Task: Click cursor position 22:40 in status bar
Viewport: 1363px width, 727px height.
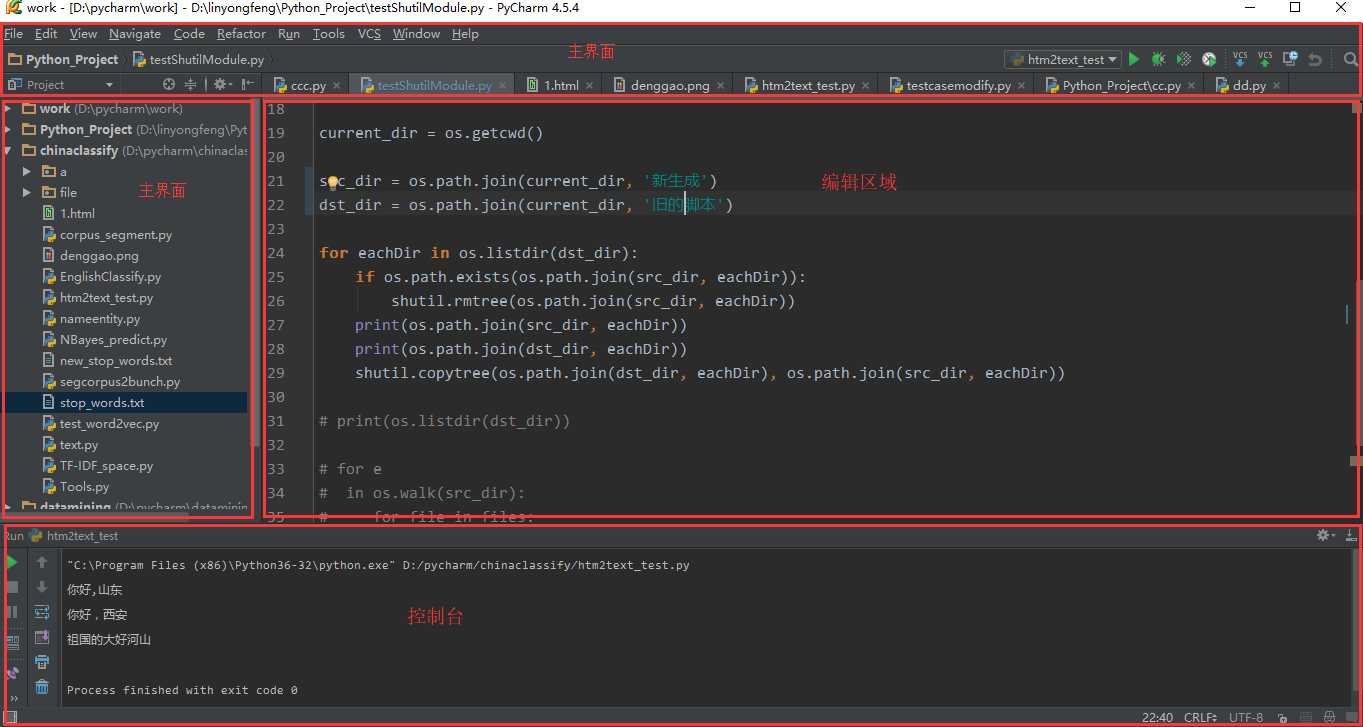Action: click(1157, 717)
